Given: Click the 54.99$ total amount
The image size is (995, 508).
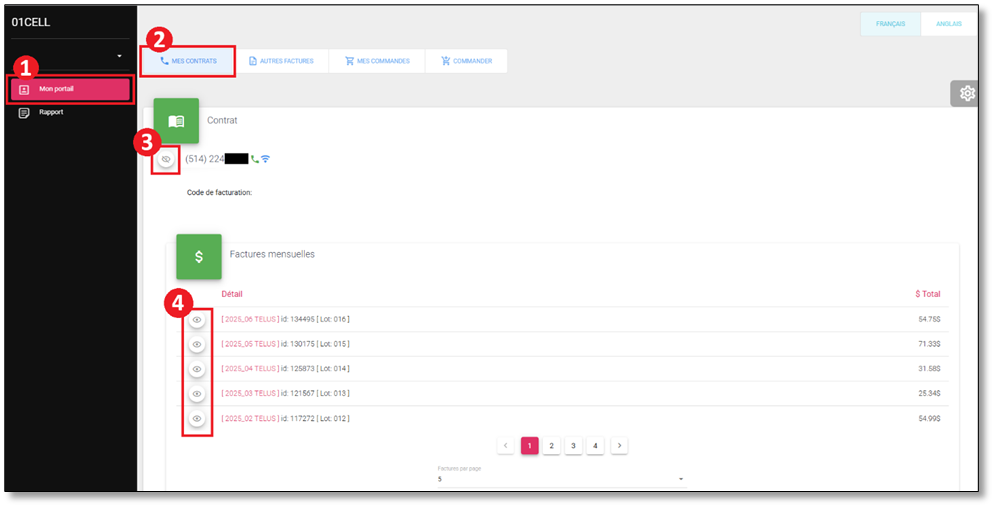Looking at the screenshot, I should point(929,419).
